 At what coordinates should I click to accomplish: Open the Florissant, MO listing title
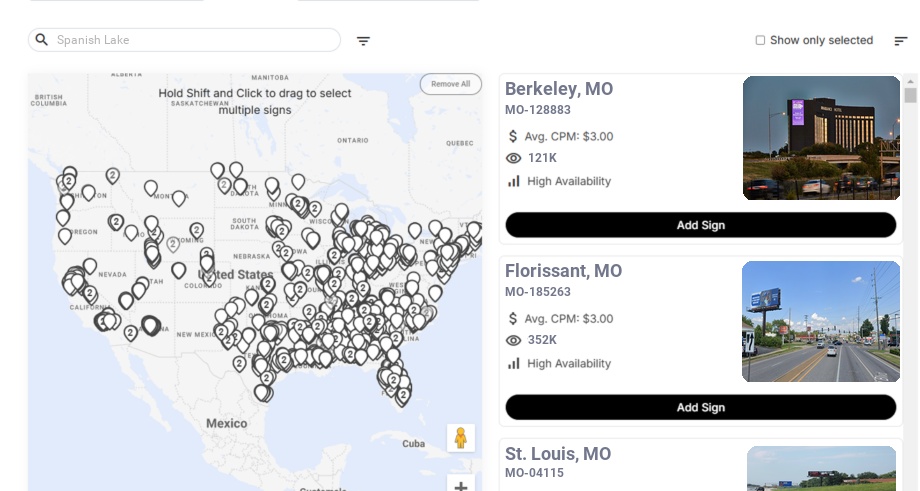(x=563, y=271)
